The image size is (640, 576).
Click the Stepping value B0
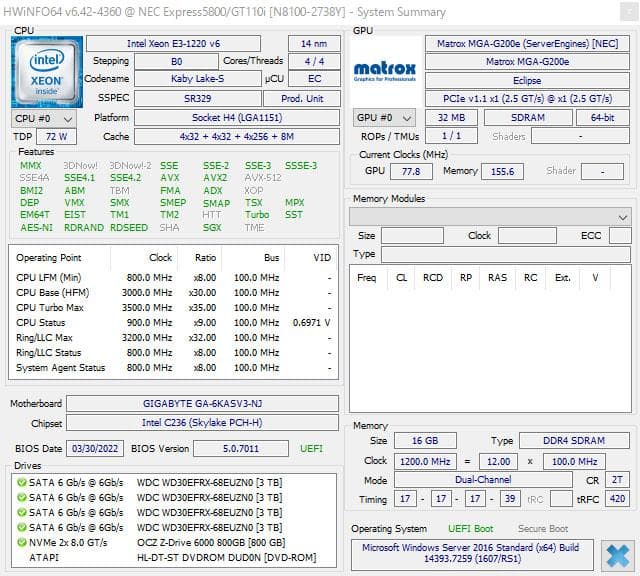(176, 62)
